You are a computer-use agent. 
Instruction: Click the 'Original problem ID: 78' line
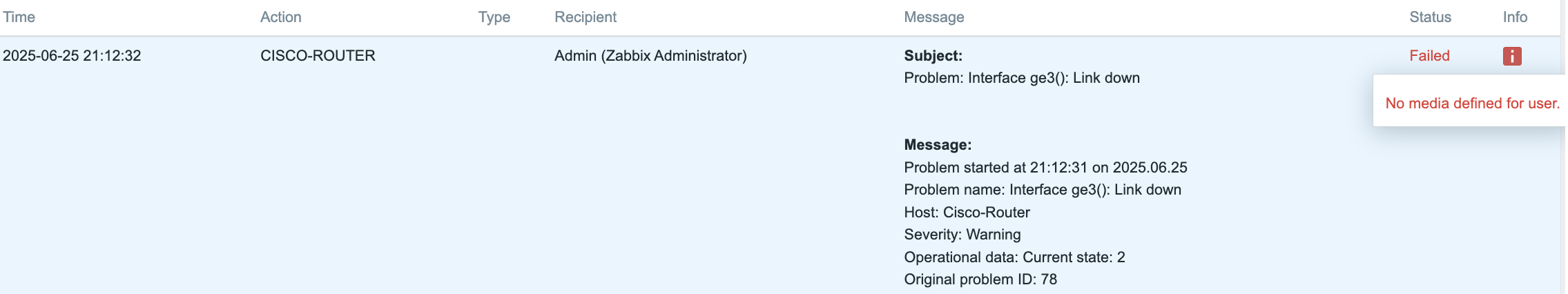click(980, 280)
